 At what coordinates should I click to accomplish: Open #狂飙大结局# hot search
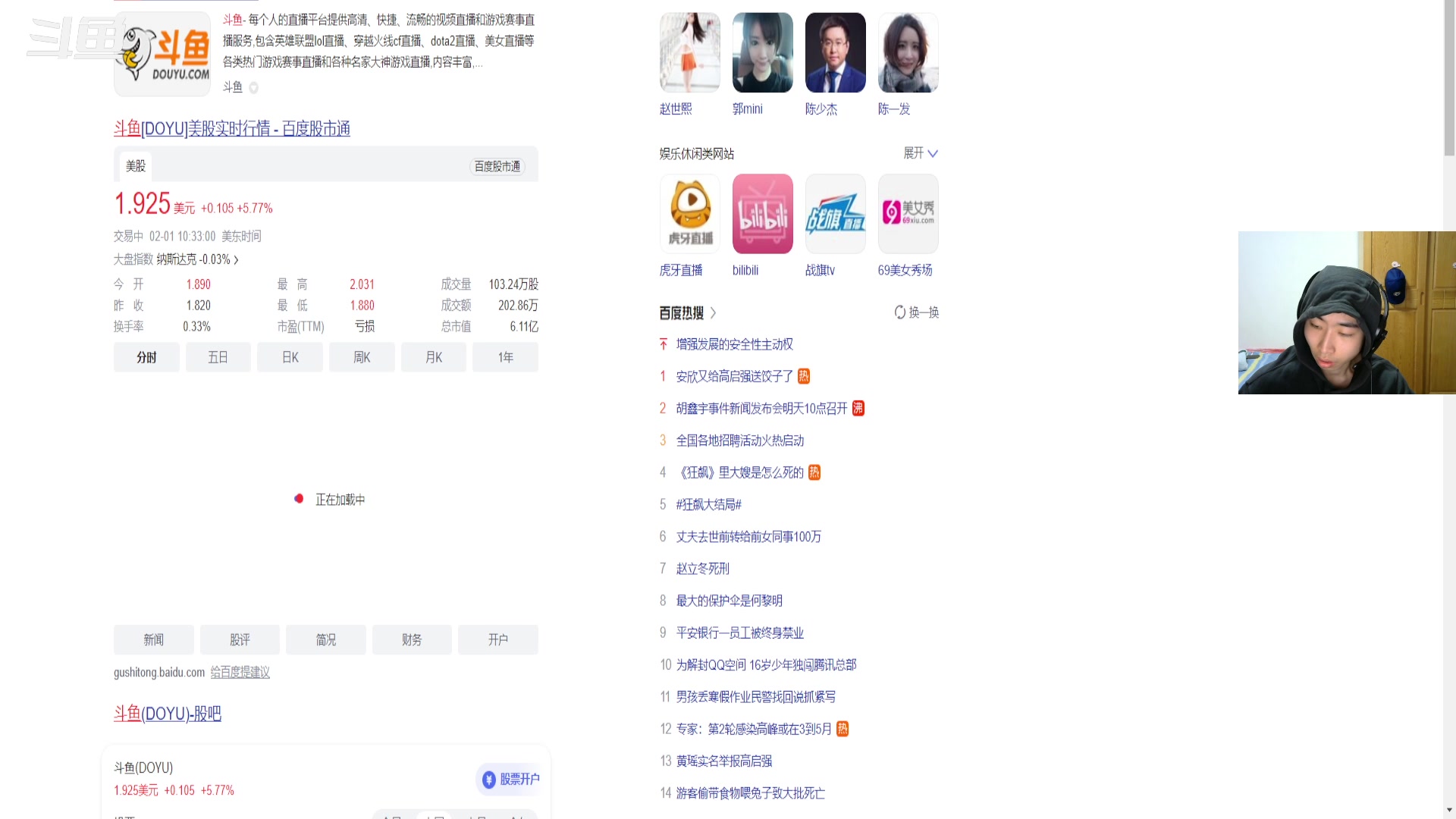coord(709,505)
